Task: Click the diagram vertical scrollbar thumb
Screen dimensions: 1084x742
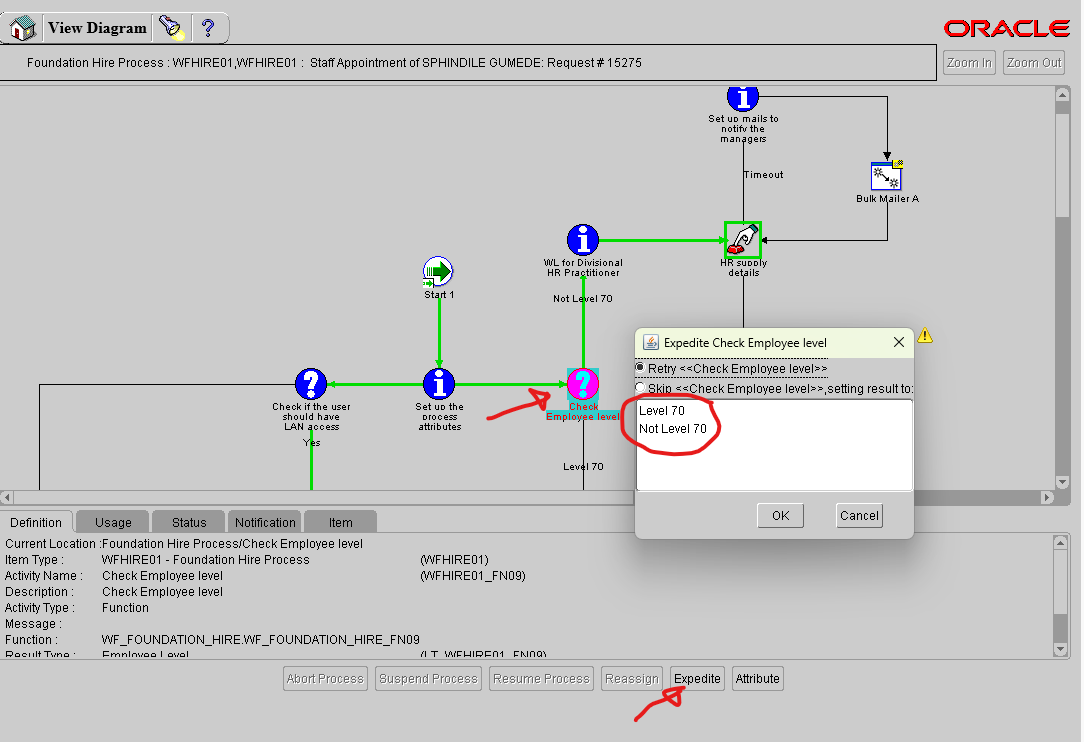Action: [x=1063, y=166]
